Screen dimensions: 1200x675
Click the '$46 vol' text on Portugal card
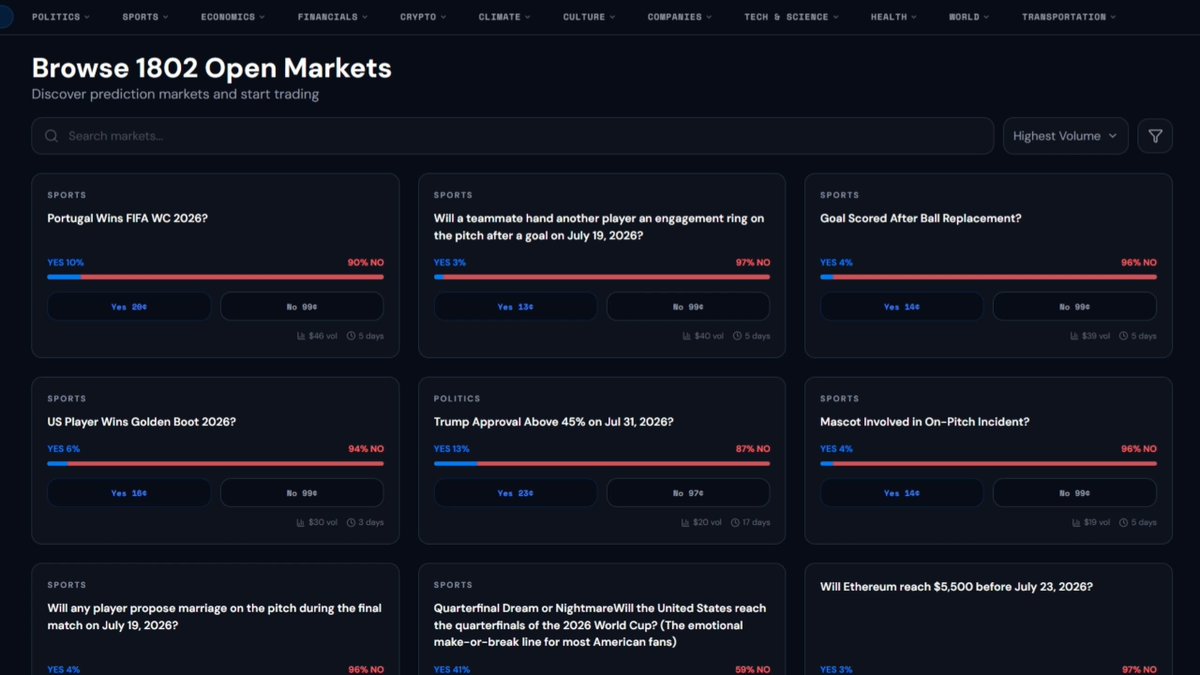(324, 336)
